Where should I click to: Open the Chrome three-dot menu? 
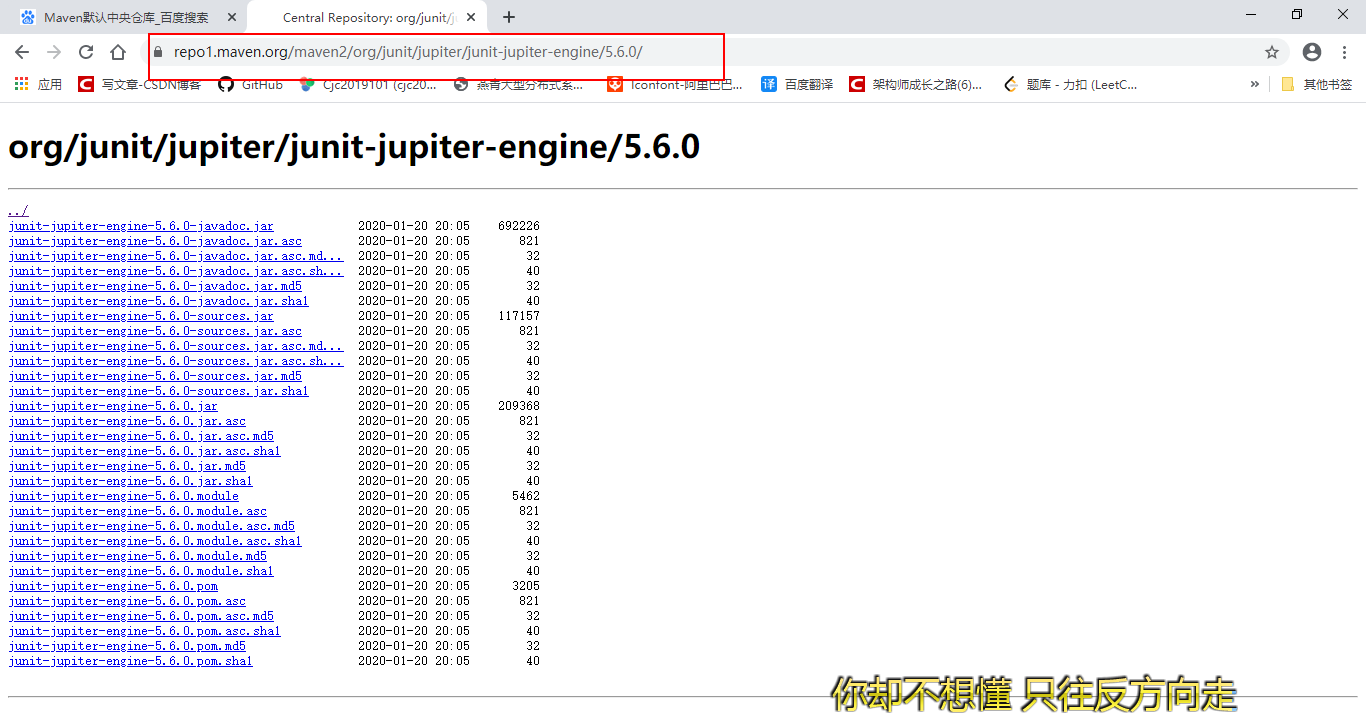1345,52
